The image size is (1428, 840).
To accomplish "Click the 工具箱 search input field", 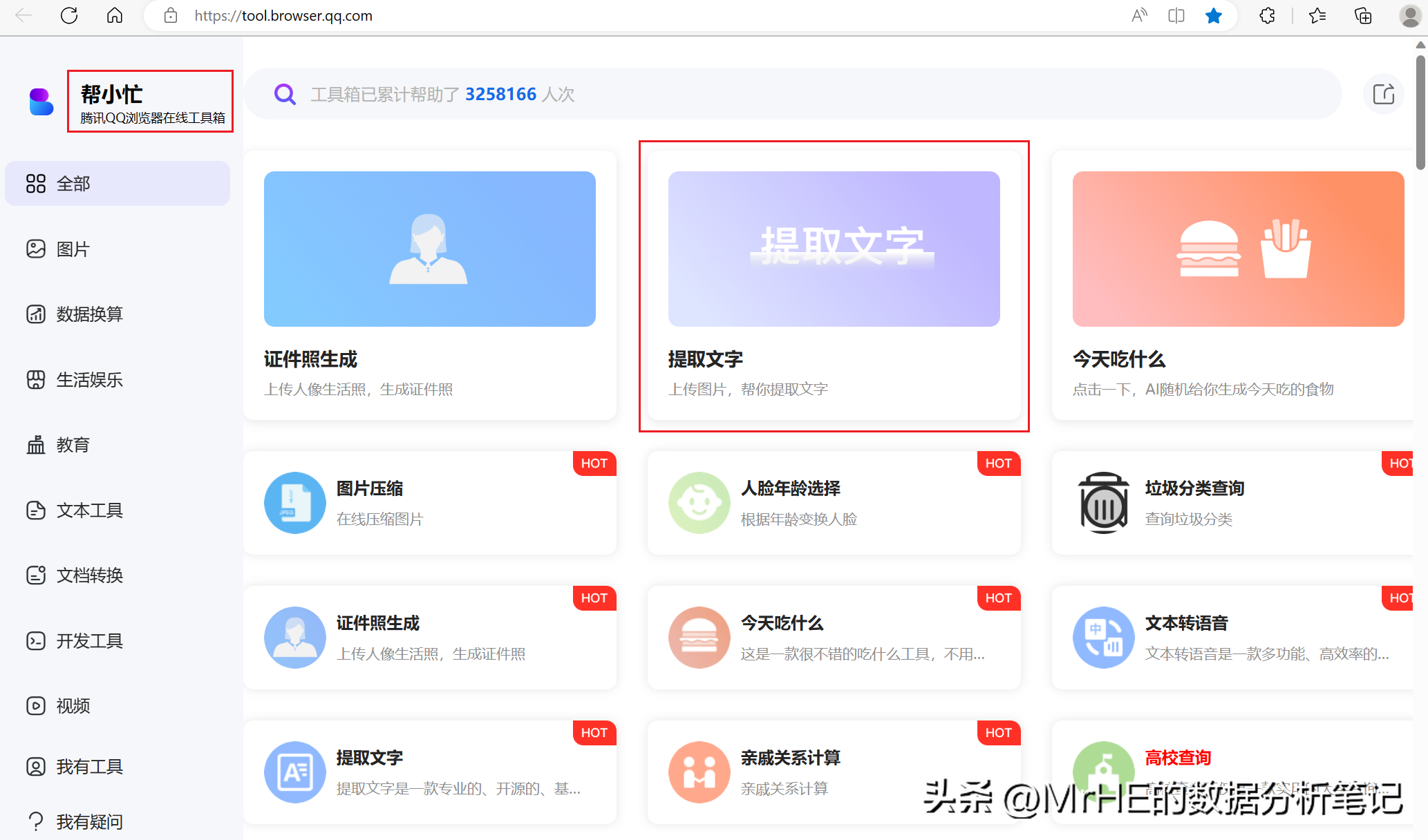I will point(793,94).
